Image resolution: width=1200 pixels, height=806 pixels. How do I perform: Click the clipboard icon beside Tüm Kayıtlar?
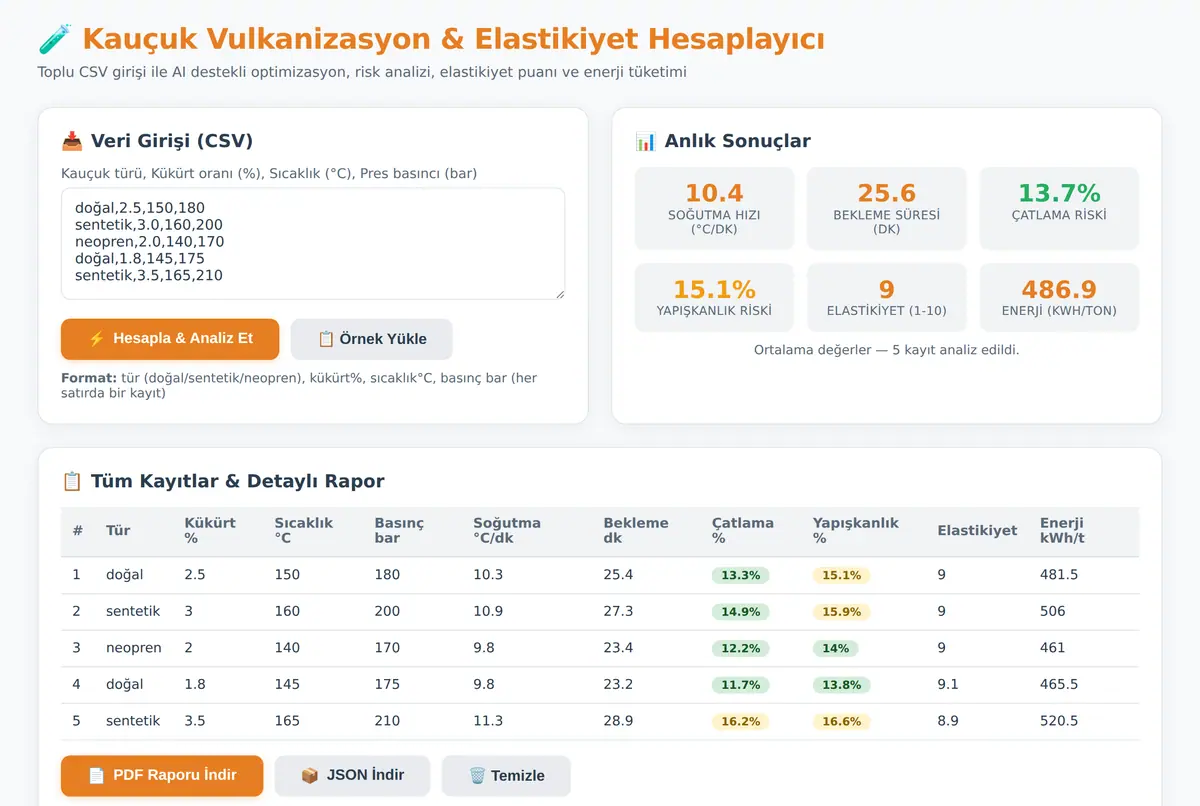[72, 481]
